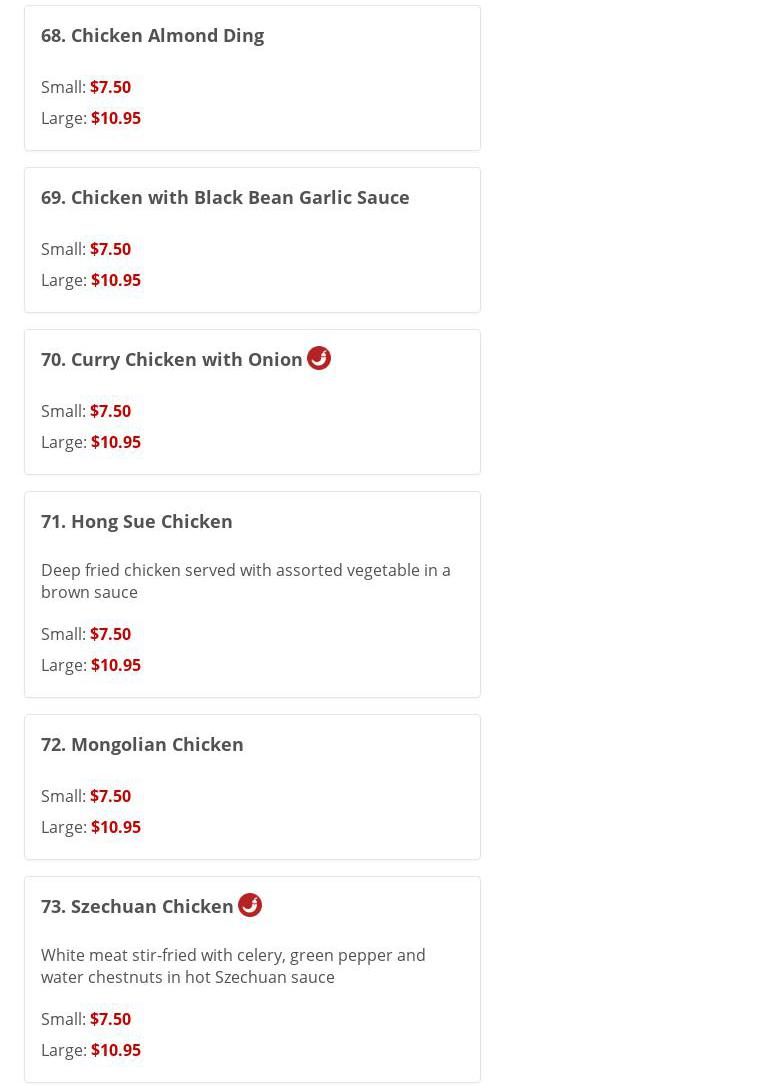Click the small $7.50 price for Chicken Almond Ding
This screenshot has height=1085, width=770.
110,87
